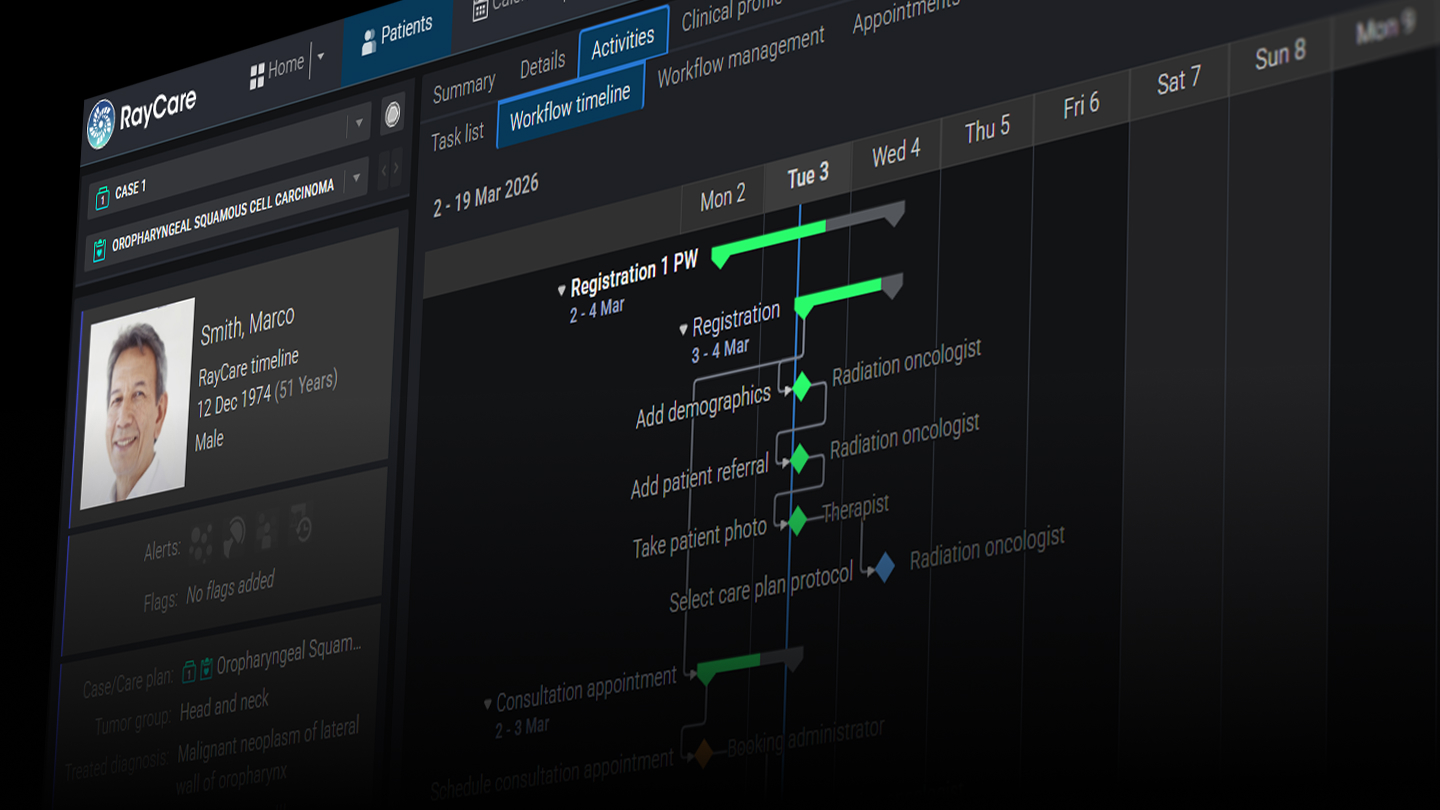The image size is (1440, 810).
Task: Select the Schedule consultation appointment label
Action: pyautogui.click(x=553, y=775)
